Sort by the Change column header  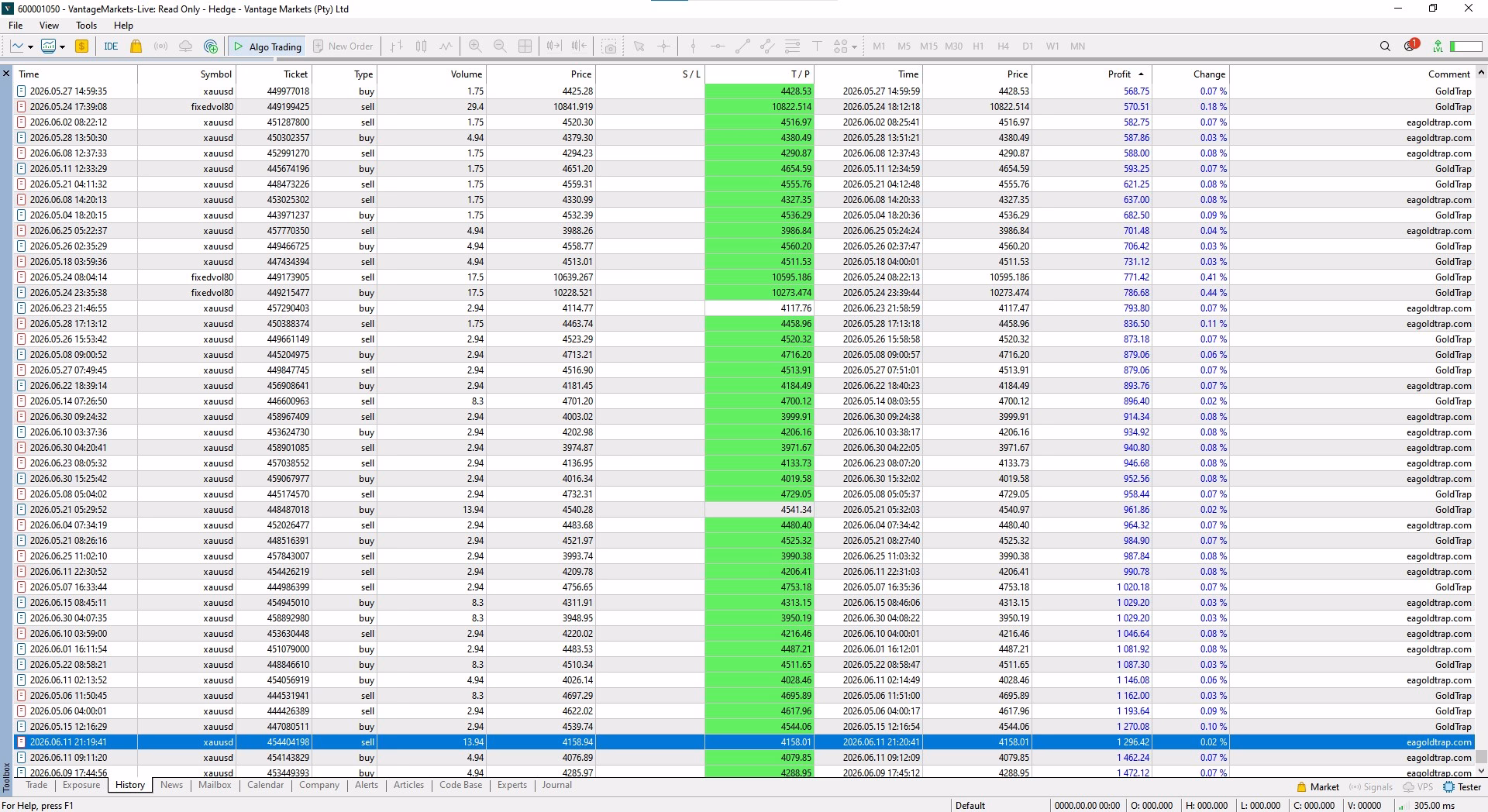pyautogui.click(x=1190, y=74)
